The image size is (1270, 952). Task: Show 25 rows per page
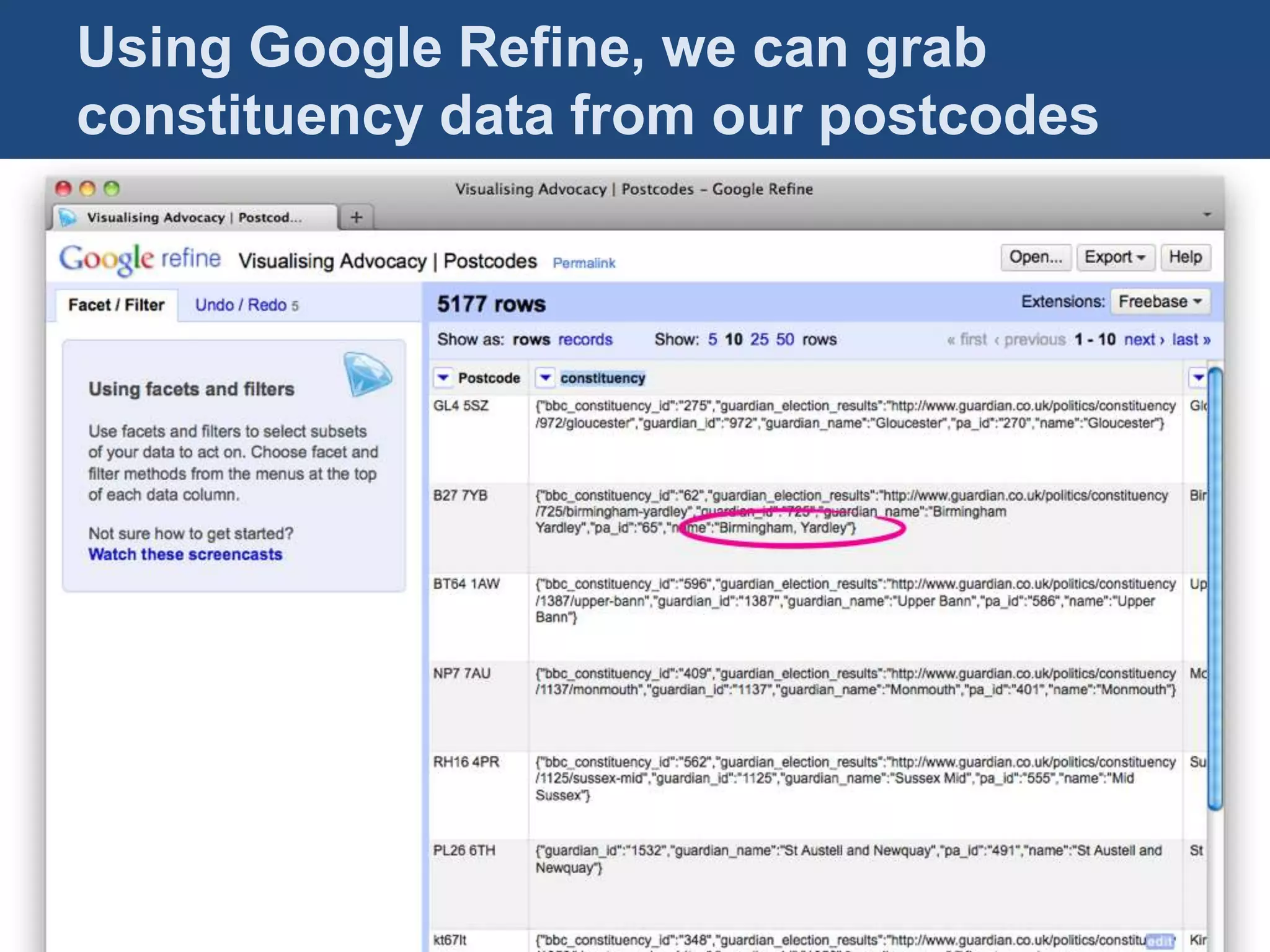click(x=759, y=340)
